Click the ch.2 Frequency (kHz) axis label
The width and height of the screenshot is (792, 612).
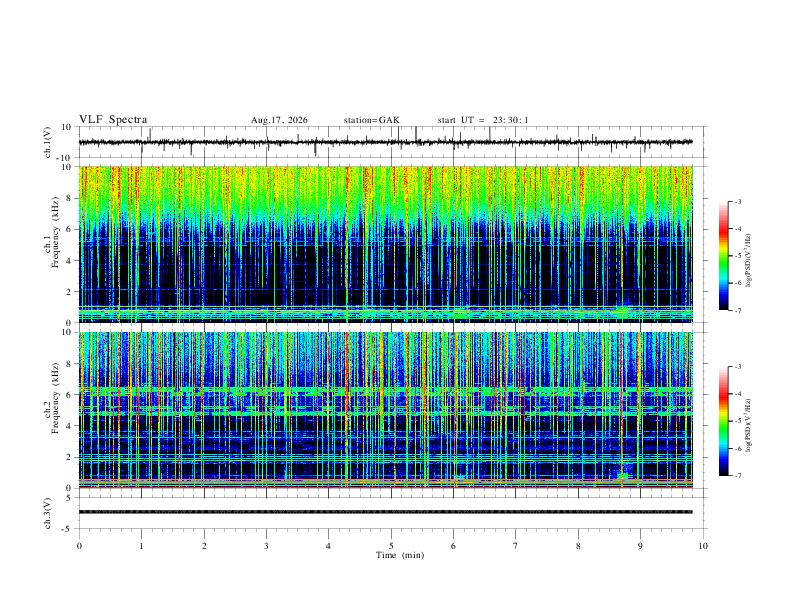point(51,410)
